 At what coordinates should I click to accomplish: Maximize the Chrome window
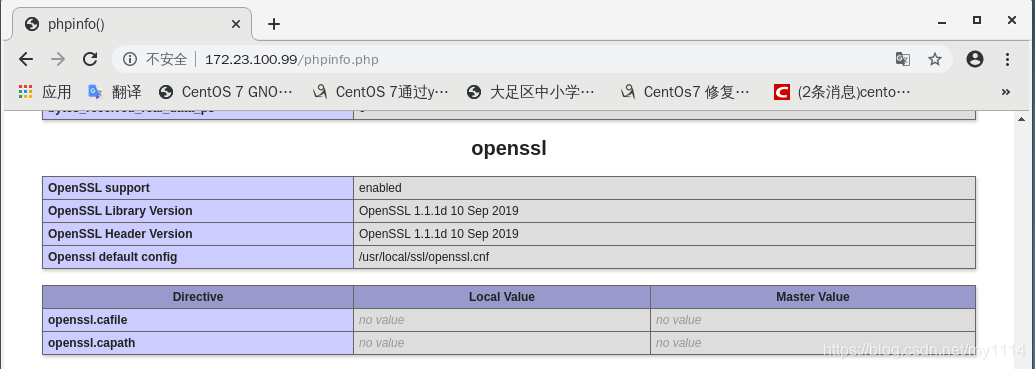pyautogui.click(x=977, y=20)
